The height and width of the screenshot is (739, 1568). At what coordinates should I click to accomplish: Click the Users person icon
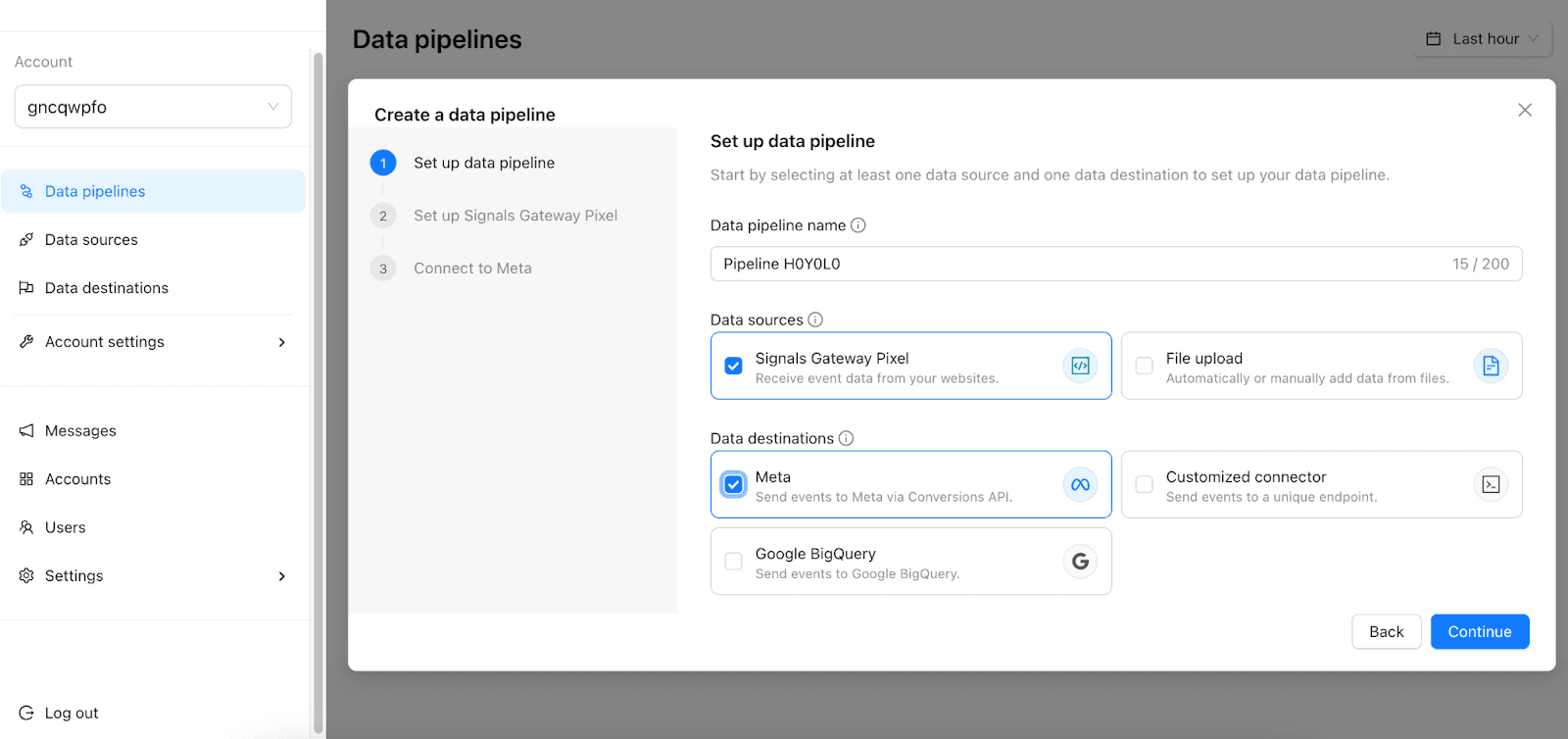click(26, 527)
